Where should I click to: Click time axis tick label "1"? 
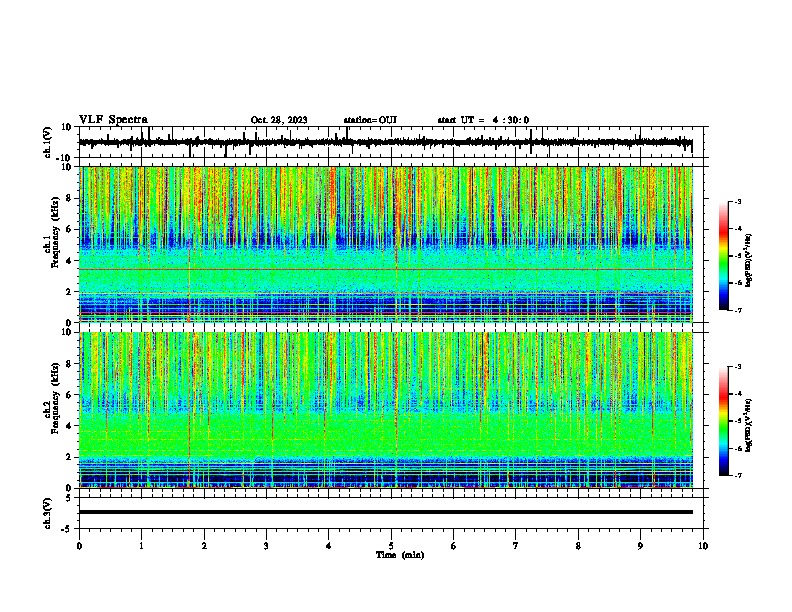pyautogui.click(x=141, y=546)
